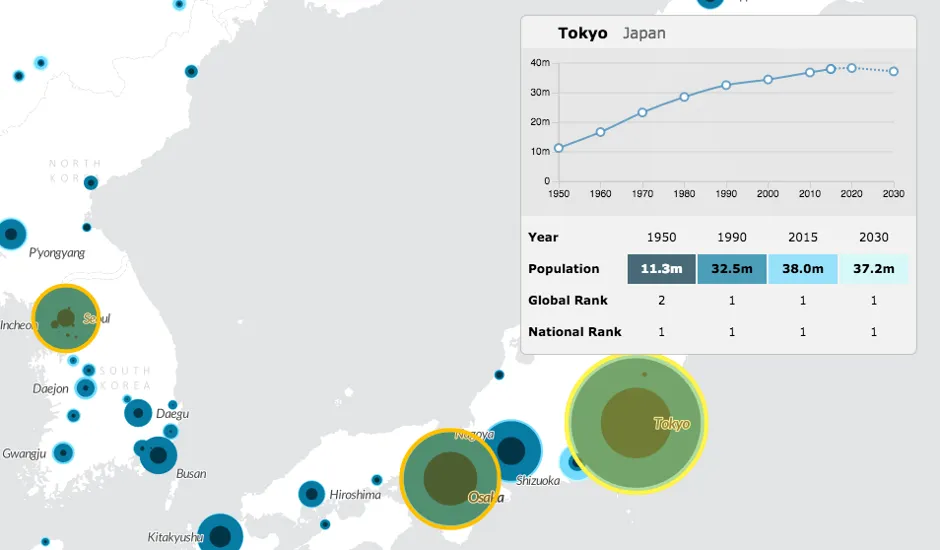The height and width of the screenshot is (550, 940).
Task: Select the Hiroshima city bubble
Action: 311,494
